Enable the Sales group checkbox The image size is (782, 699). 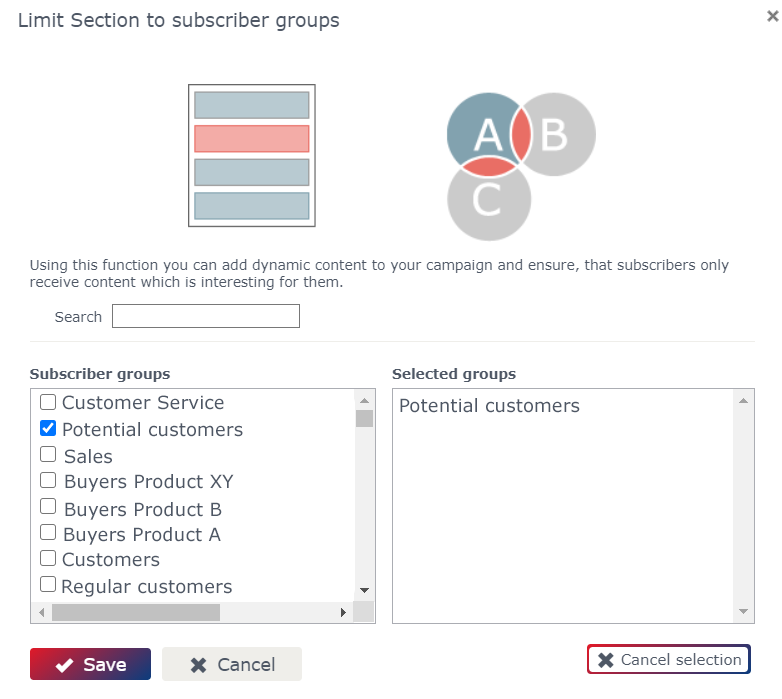48,454
